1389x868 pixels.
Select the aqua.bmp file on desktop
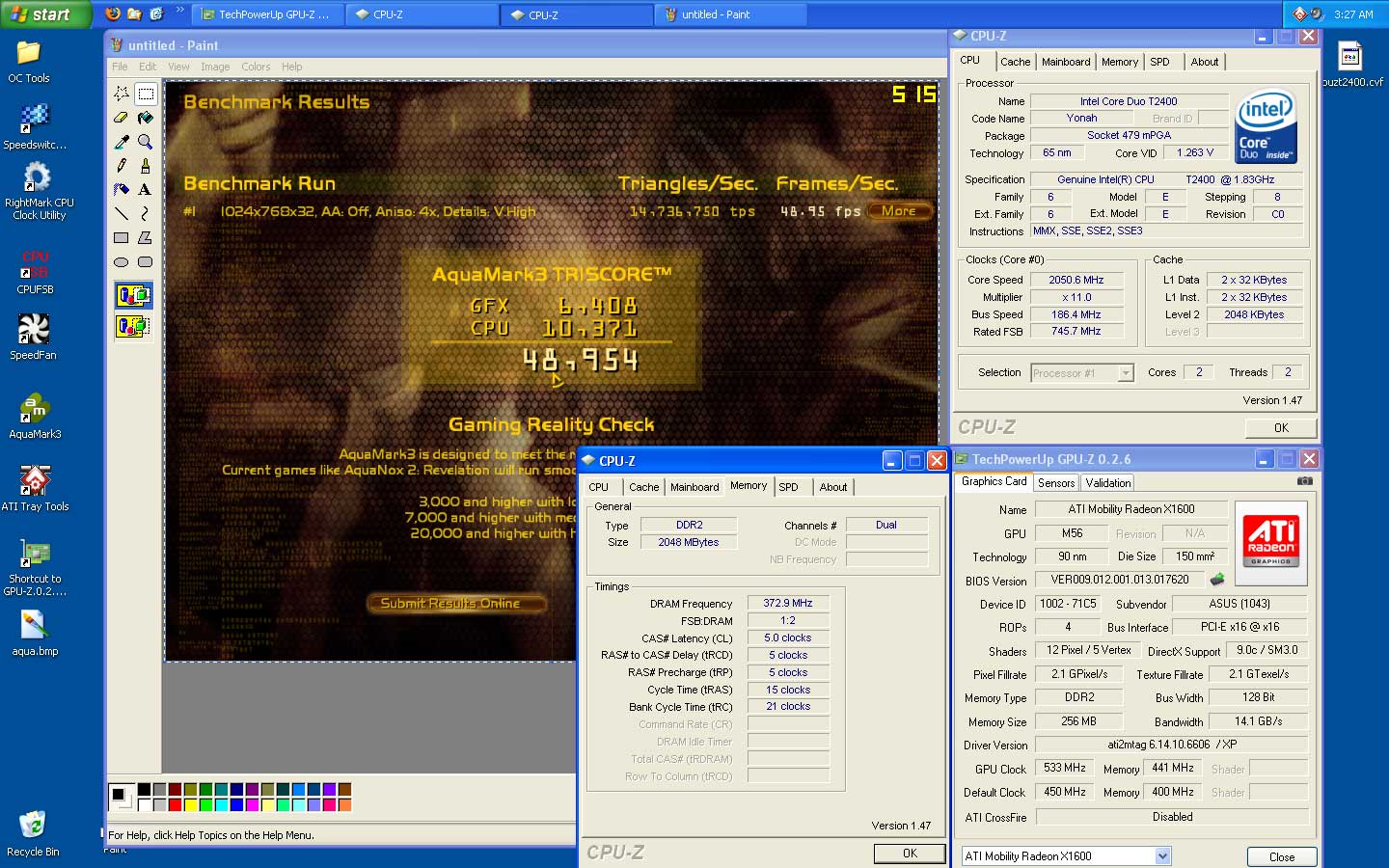point(35,634)
